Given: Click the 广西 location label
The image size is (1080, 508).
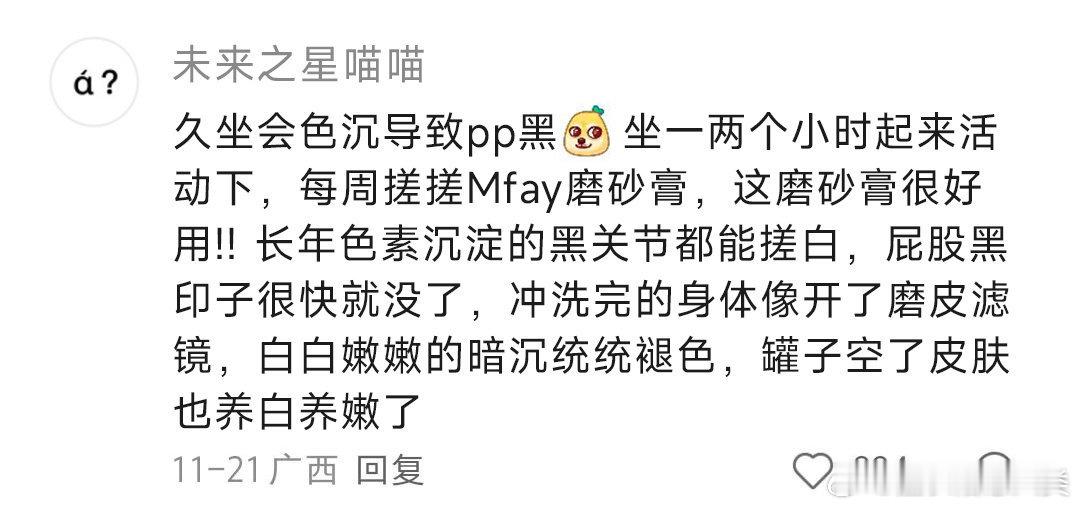Looking at the screenshot, I should point(304,471).
